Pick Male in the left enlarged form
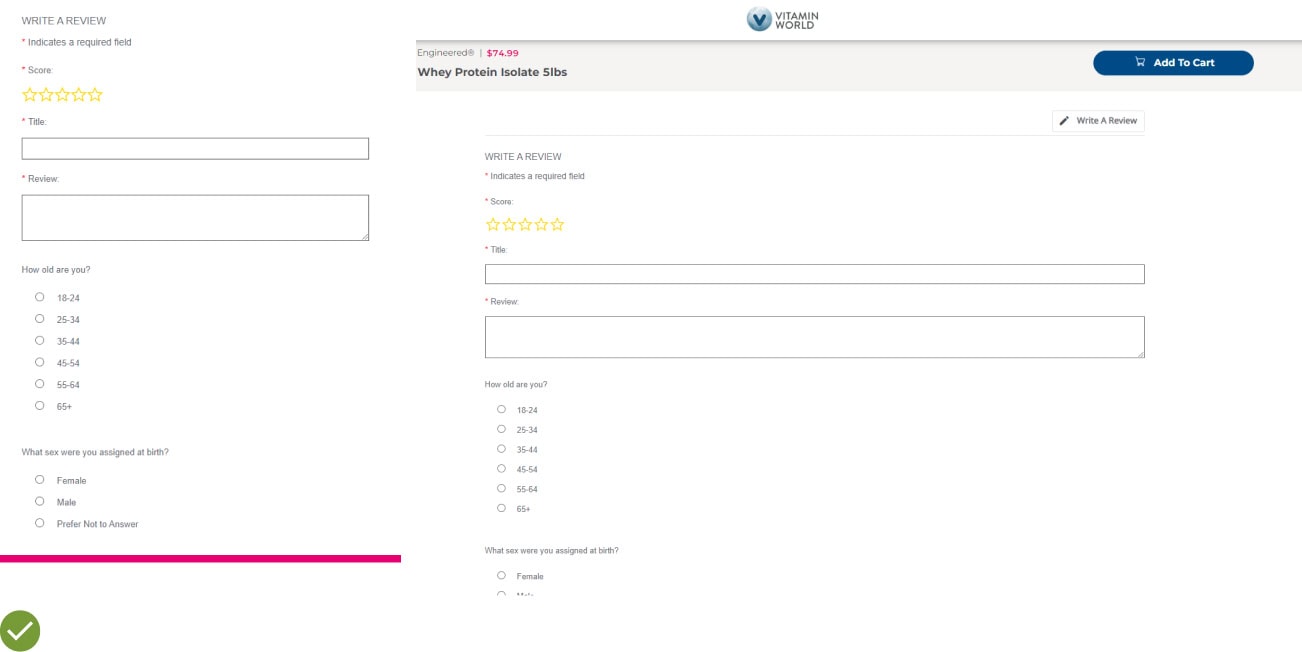This screenshot has width=1302, height=652. tap(40, 501)
